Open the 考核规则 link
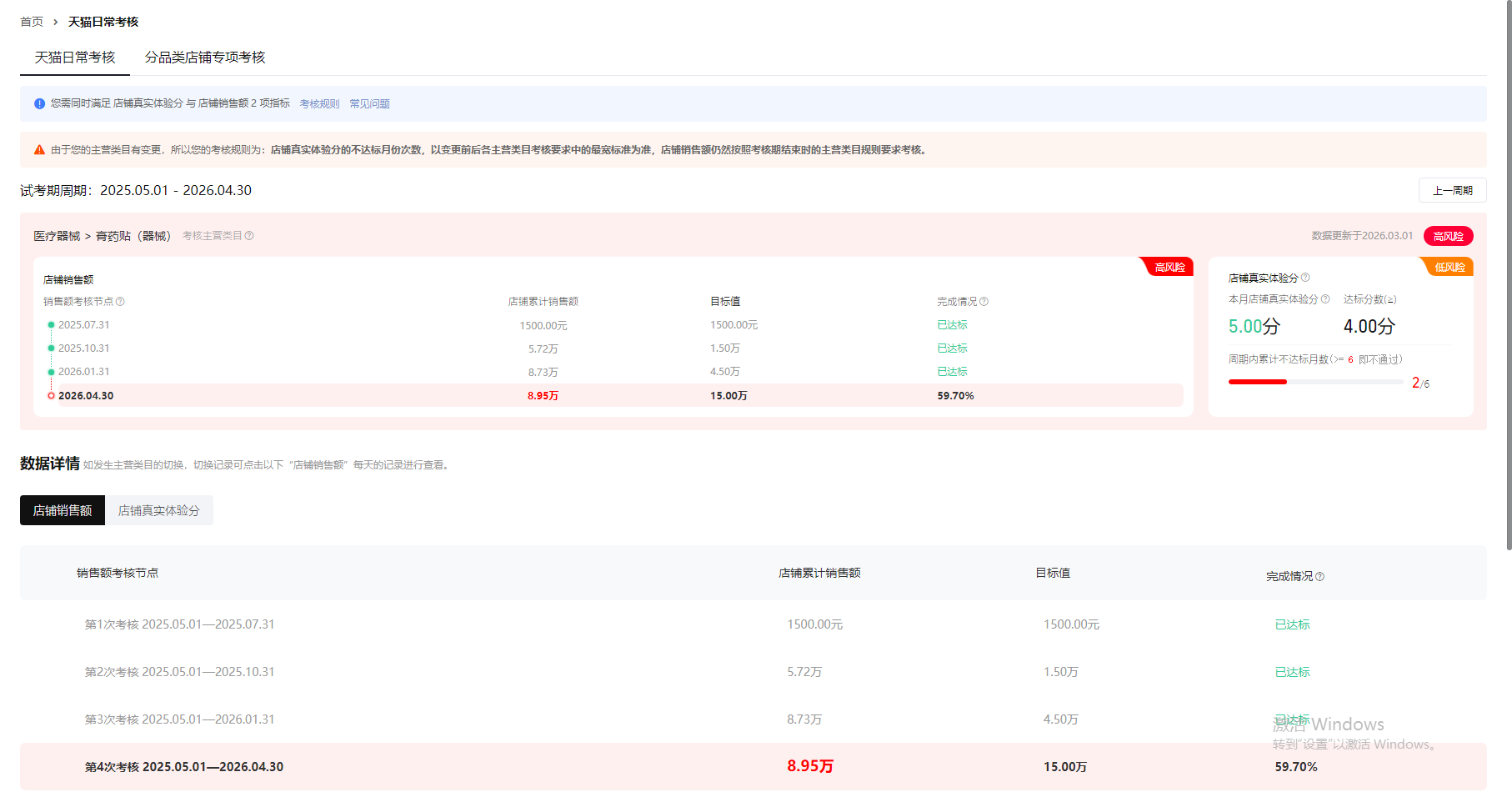 [319, 104]
